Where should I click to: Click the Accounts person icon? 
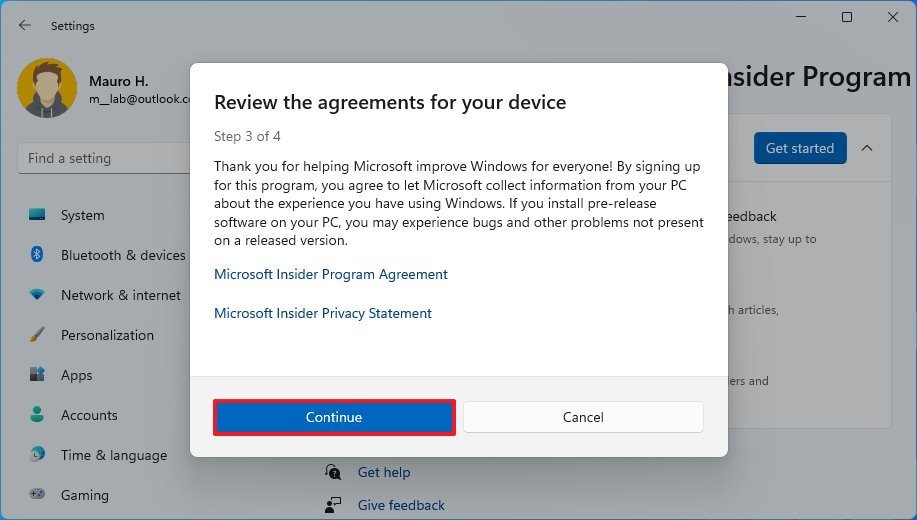point(37,414)
